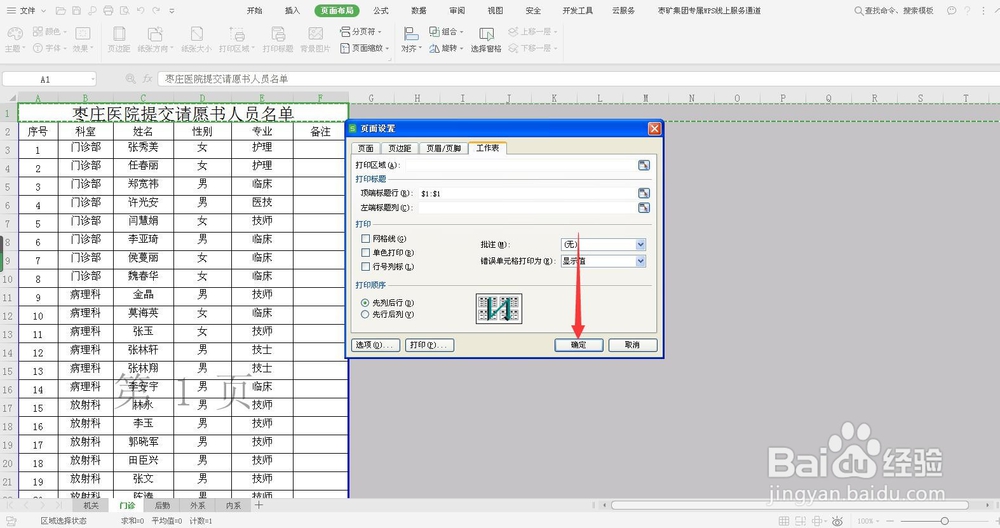Viewport: 1000px width, 528px height.
Task: Expand the 分页符 dropdown
Action: pyautogui.click(x=379, y=31)
